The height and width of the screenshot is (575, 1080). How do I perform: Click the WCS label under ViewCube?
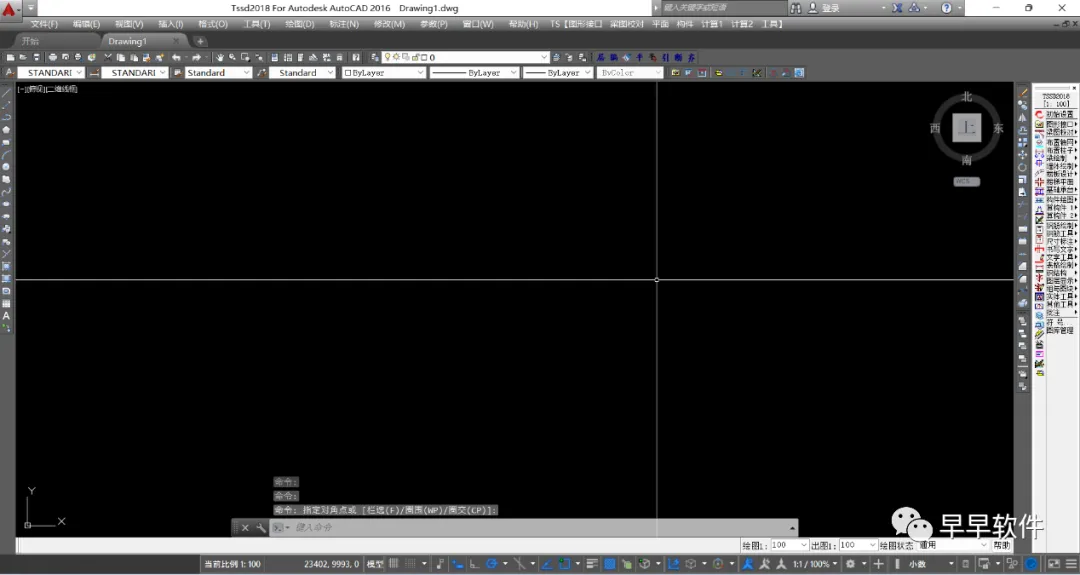966,181
